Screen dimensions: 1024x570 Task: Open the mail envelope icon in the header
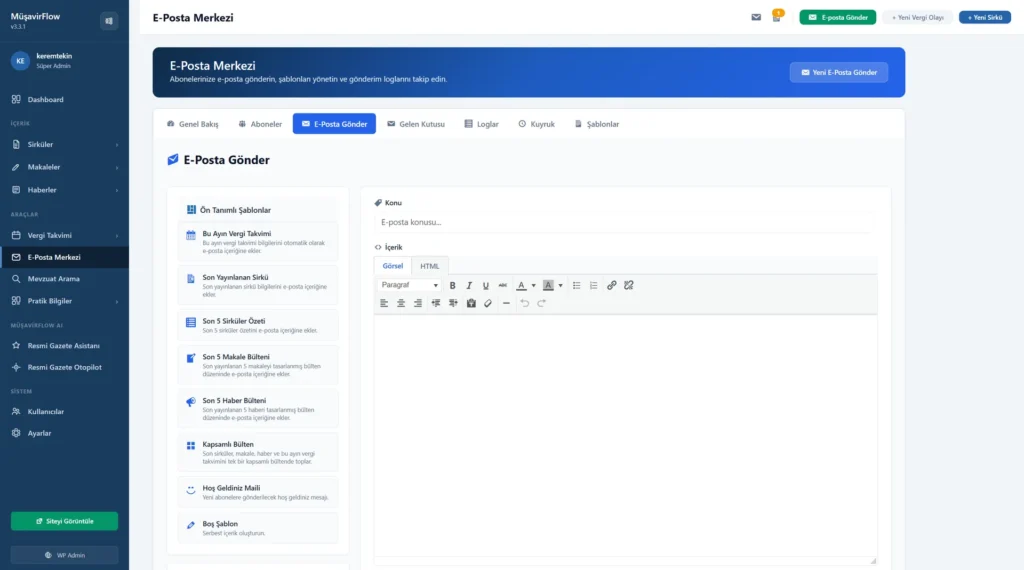click(x=756, y=18)
